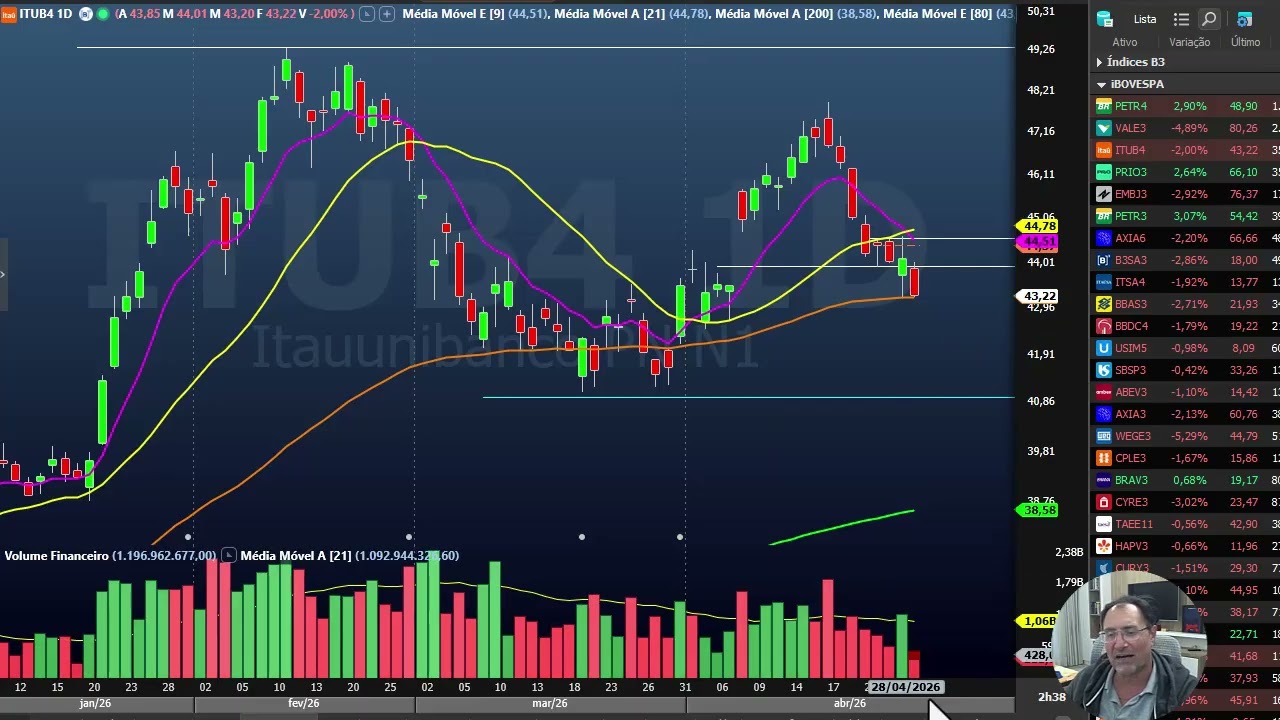1280x720 pixels.
Task: Add indicator with the plus button in header
Action: [385, 14]
